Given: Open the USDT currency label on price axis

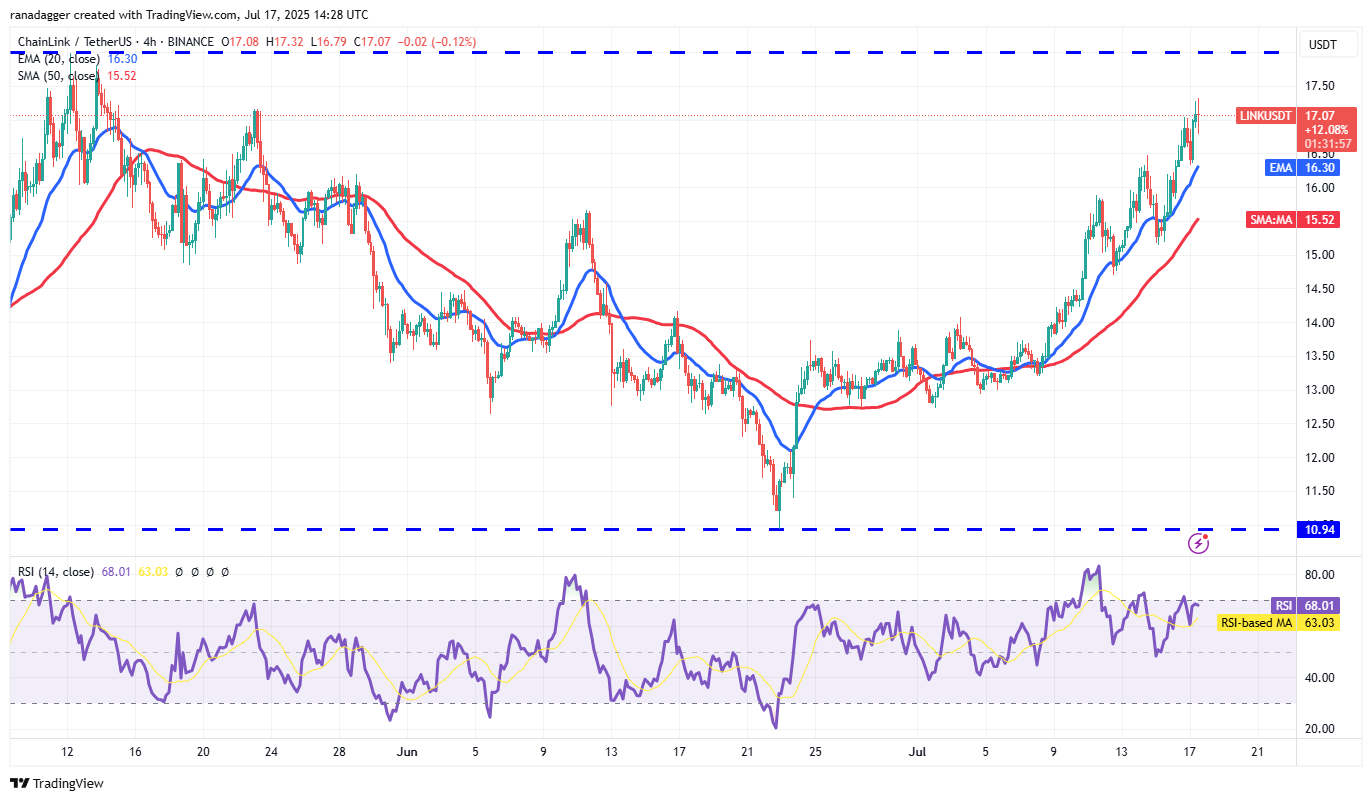Looking at the screenshot, I should (1322, 44).
